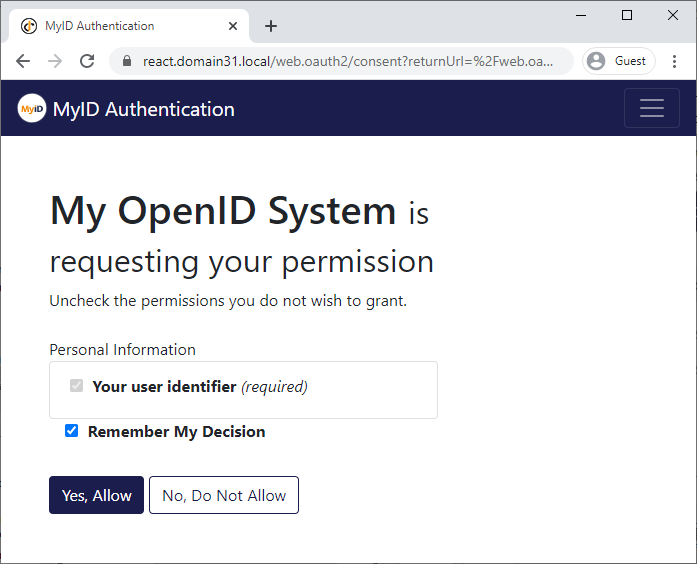This screenshot has height=564, width=697.
Task: Open the Chrome three-dot menu
Action: (x=674, y=61)
